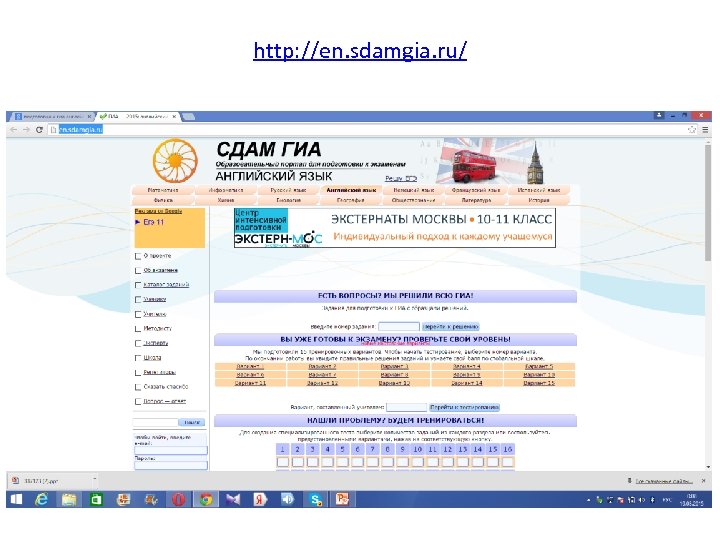Tick the checkbox under number 12

click(x=448, y=461)
